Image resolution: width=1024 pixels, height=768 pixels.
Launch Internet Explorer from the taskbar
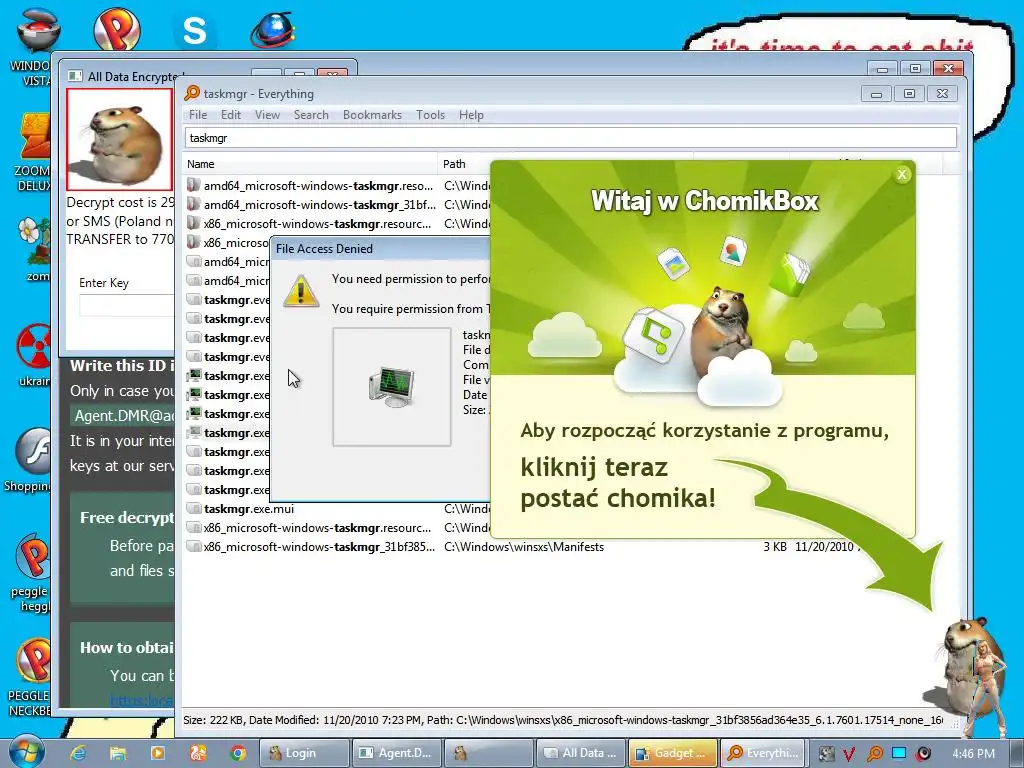[78, 753]
